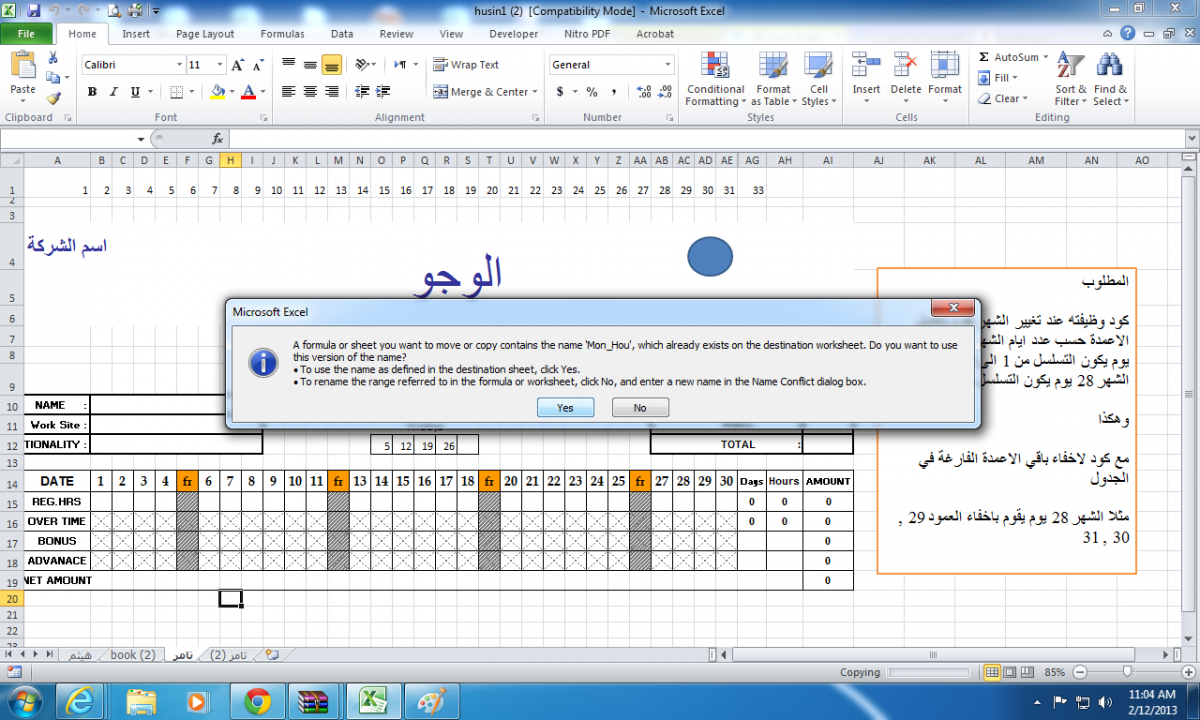Switch to the Page Layout ribbon tab
1200x720 pixels.
point(205,34)
